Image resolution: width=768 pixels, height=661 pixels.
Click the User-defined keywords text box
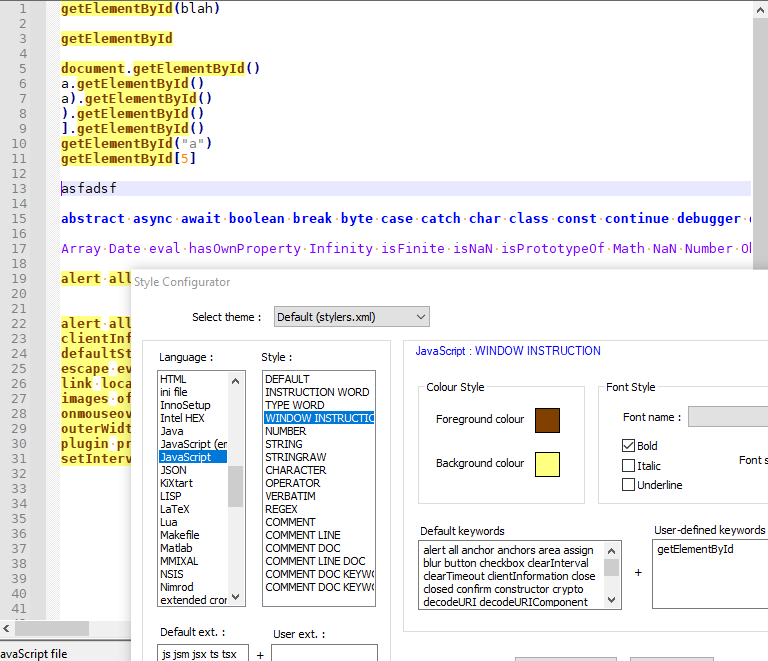[710, 574]
